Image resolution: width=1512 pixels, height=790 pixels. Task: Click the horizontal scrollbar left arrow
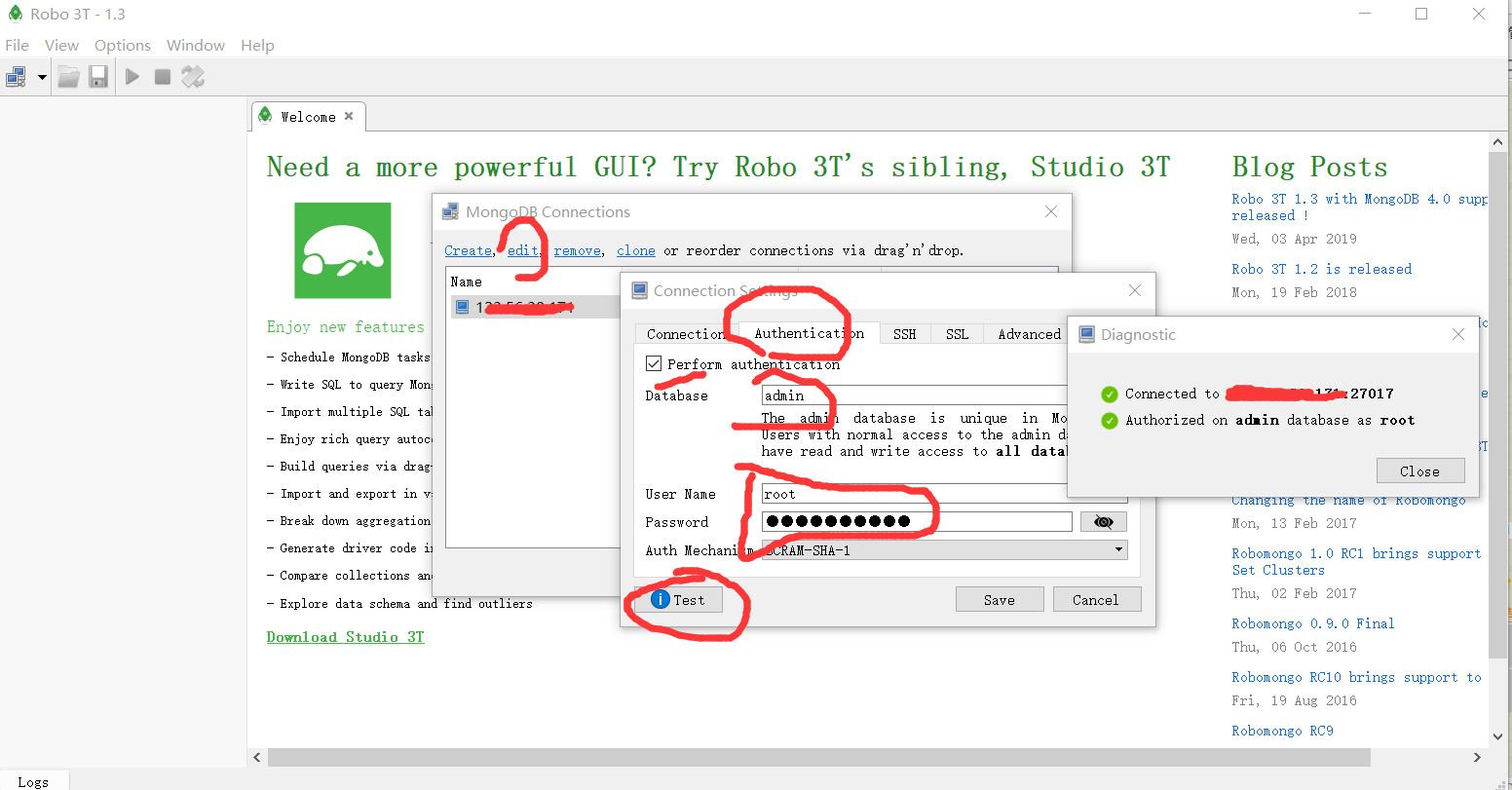[x=257, y=757]
